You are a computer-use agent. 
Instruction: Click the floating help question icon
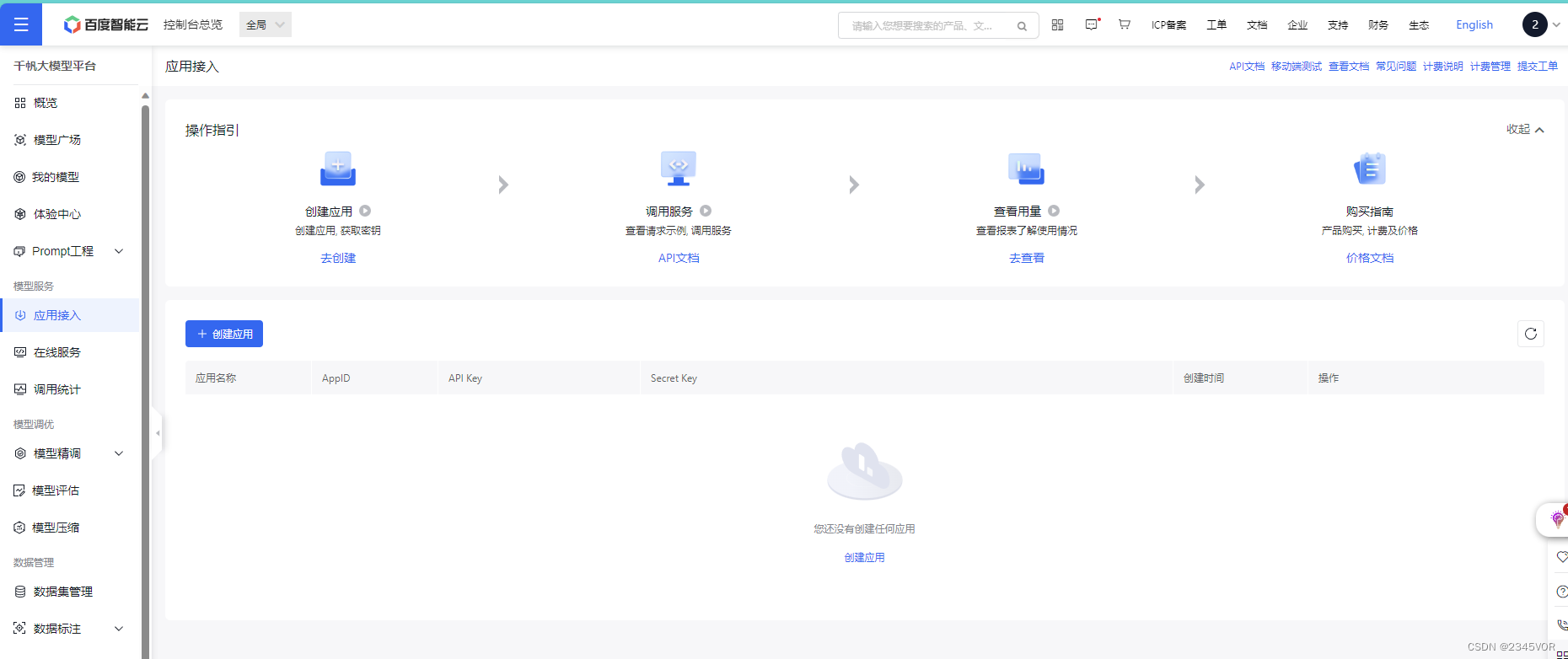[x=1561, y=592]
